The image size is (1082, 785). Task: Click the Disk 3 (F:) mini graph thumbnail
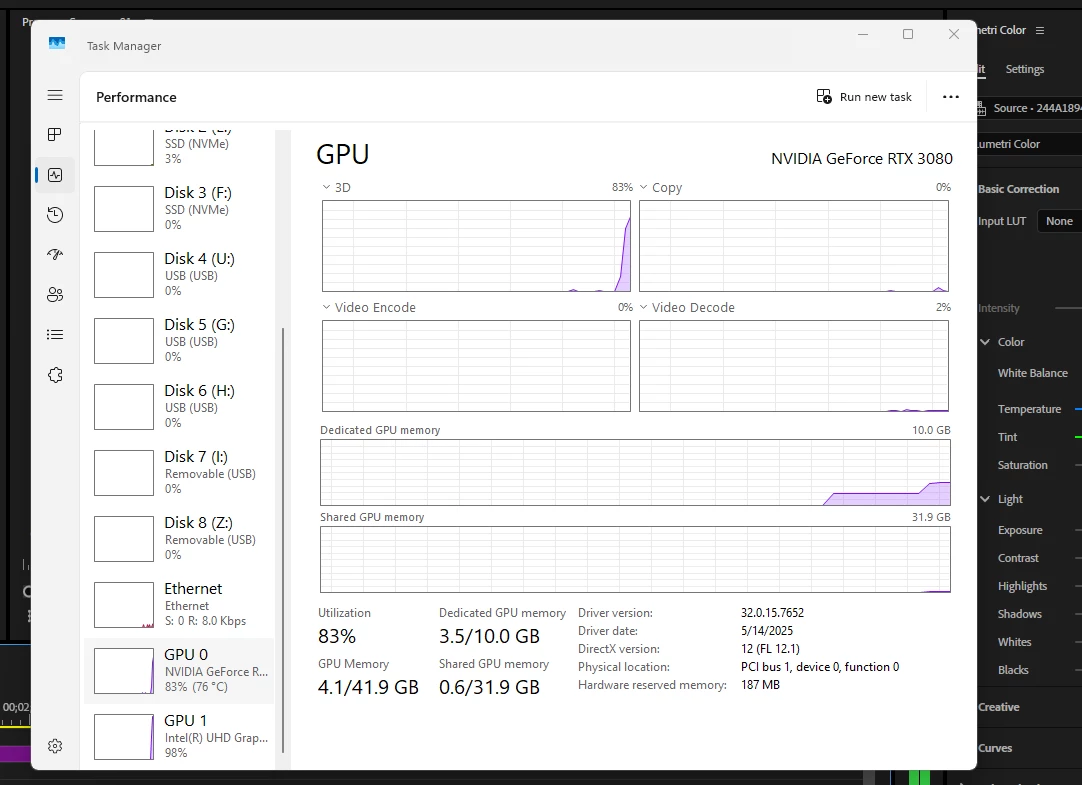124,209
